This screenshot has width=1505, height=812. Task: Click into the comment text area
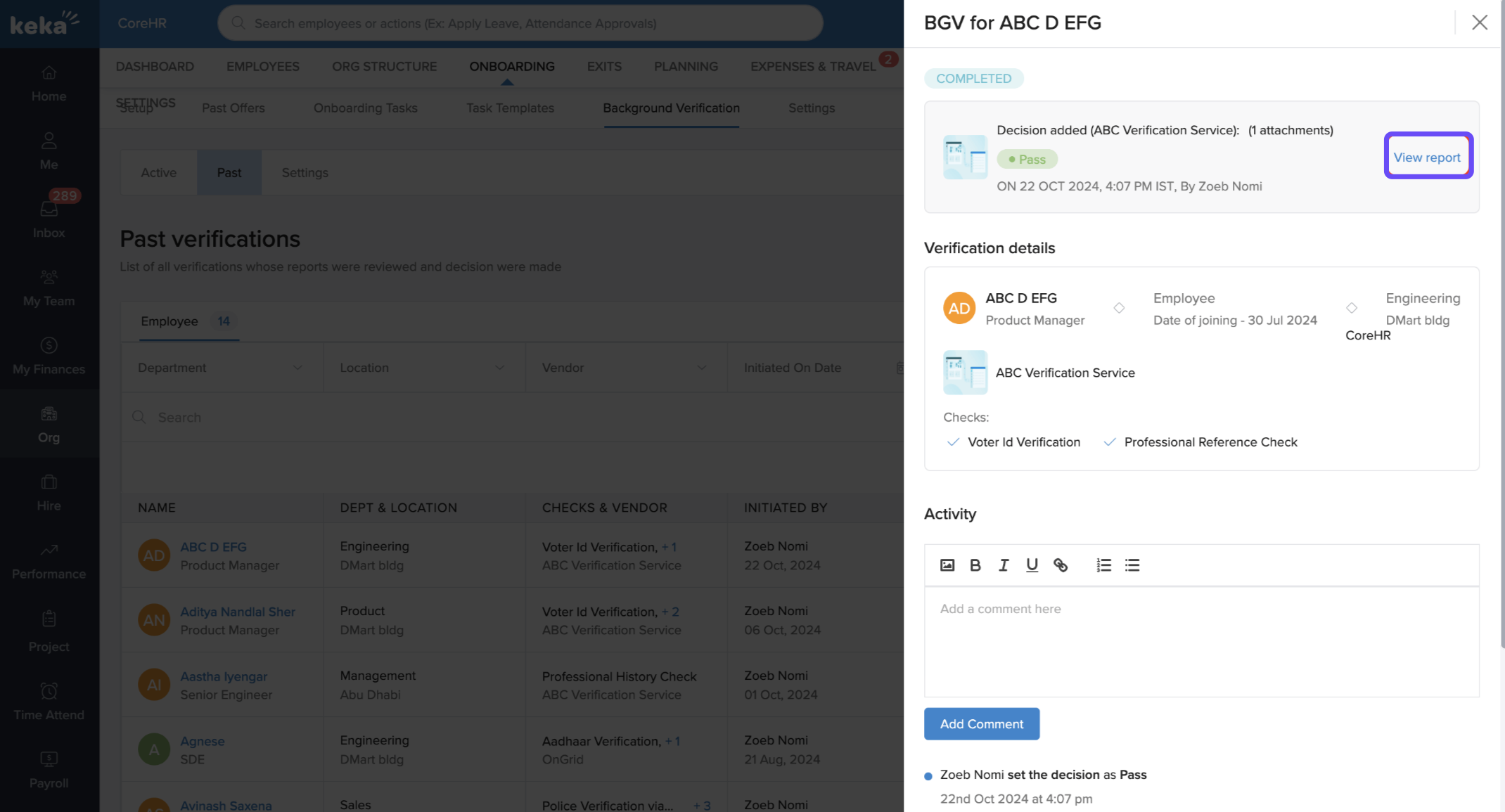pos(1200,641)
